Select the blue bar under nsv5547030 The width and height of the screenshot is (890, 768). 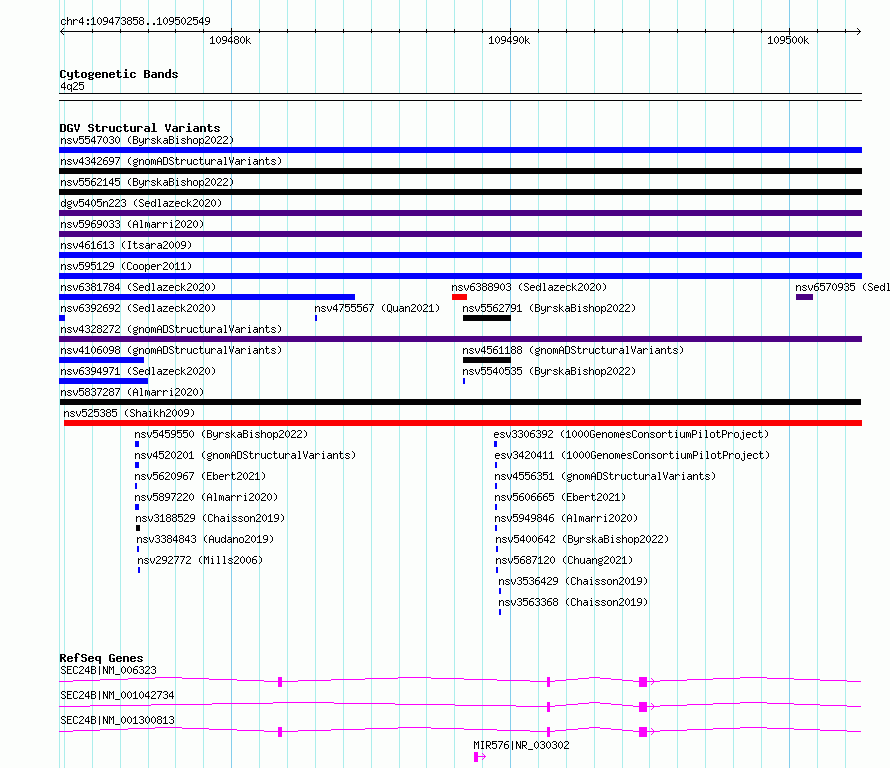pyautogui.click(x=460, y=150)
